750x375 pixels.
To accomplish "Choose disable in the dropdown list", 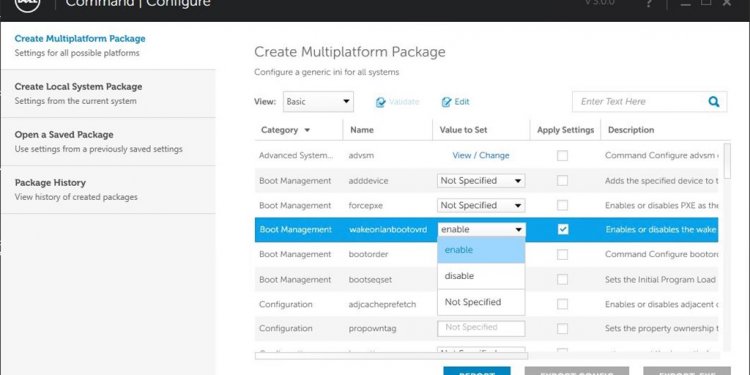I will [481, 276].
